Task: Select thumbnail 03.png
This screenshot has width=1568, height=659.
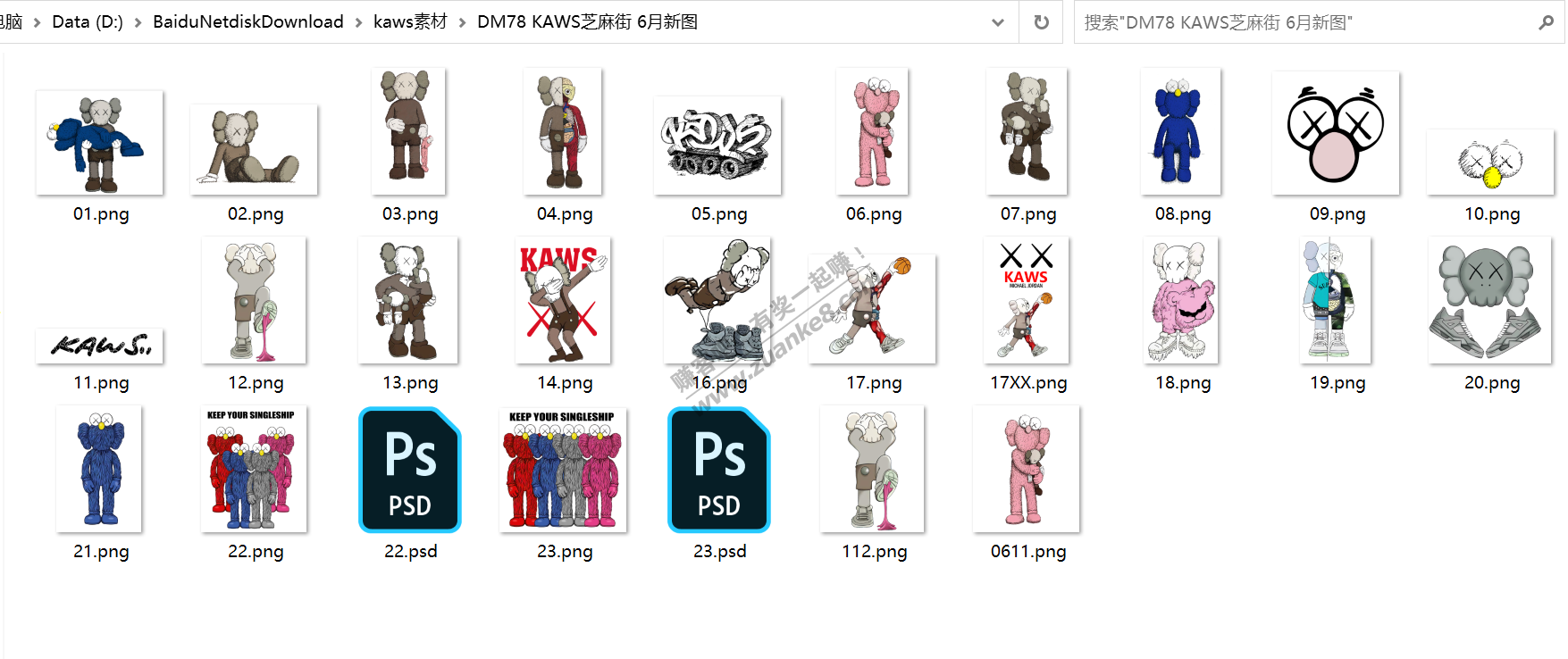Action: [x=409, y=131]
